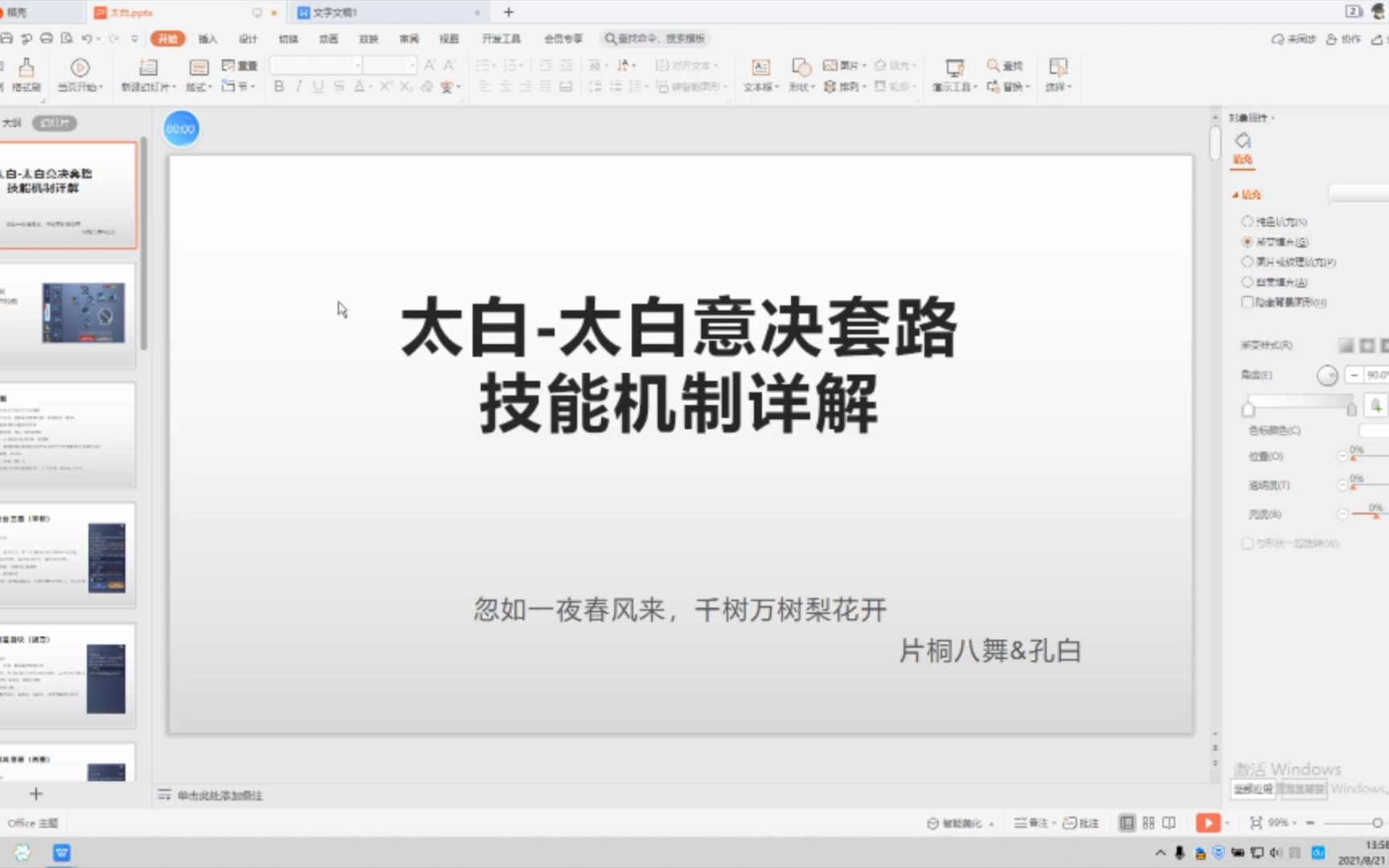The image size is (1389, 868).
Task: Click the volume icon in system tray
Action: tap(1276, 853)
